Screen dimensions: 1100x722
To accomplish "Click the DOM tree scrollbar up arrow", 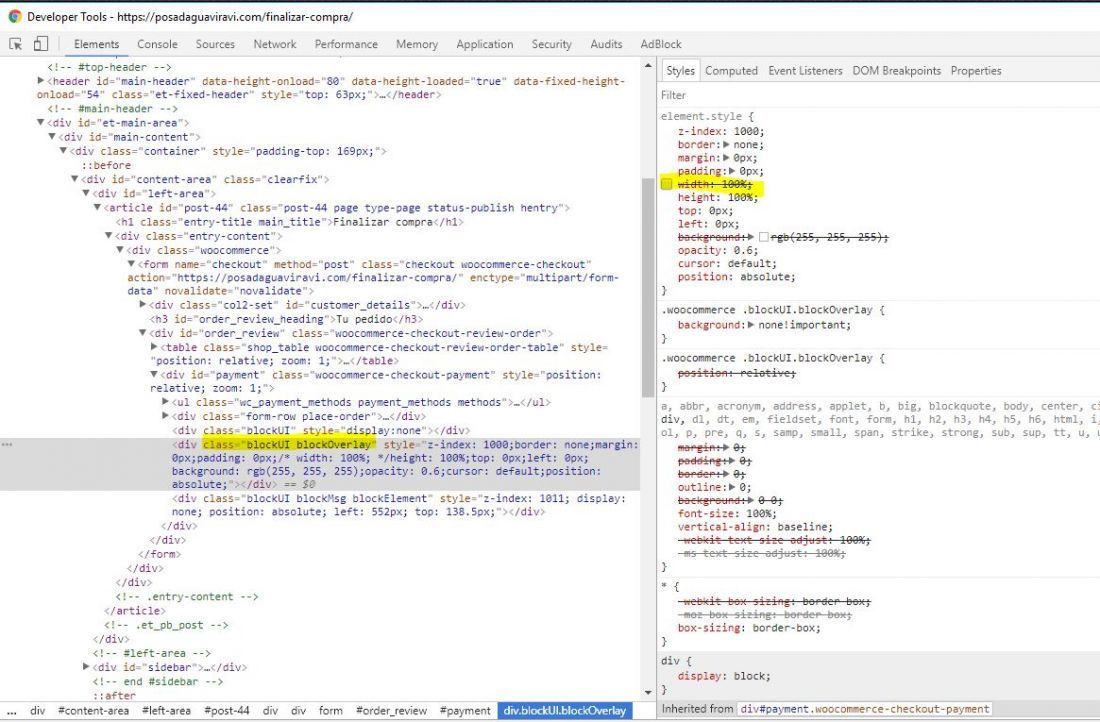I will coord(648,66).
